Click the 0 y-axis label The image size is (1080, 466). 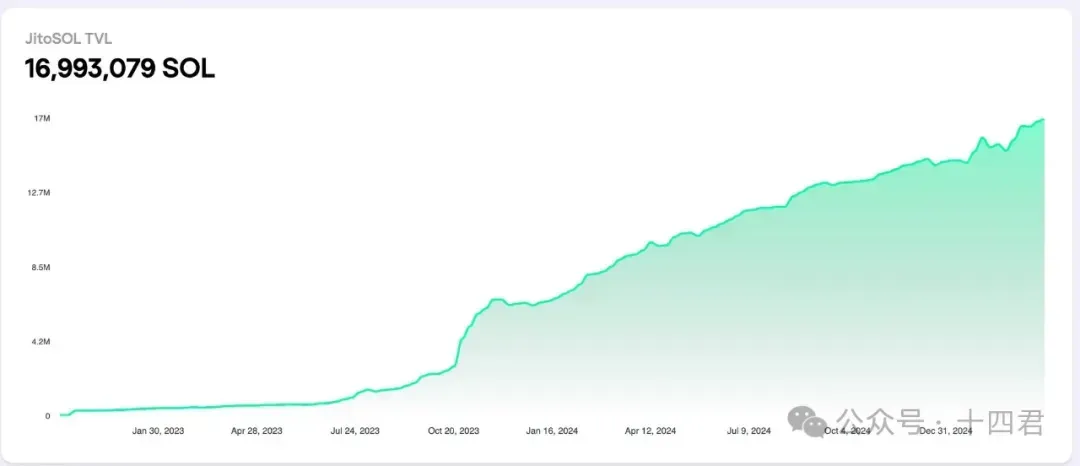47,416
